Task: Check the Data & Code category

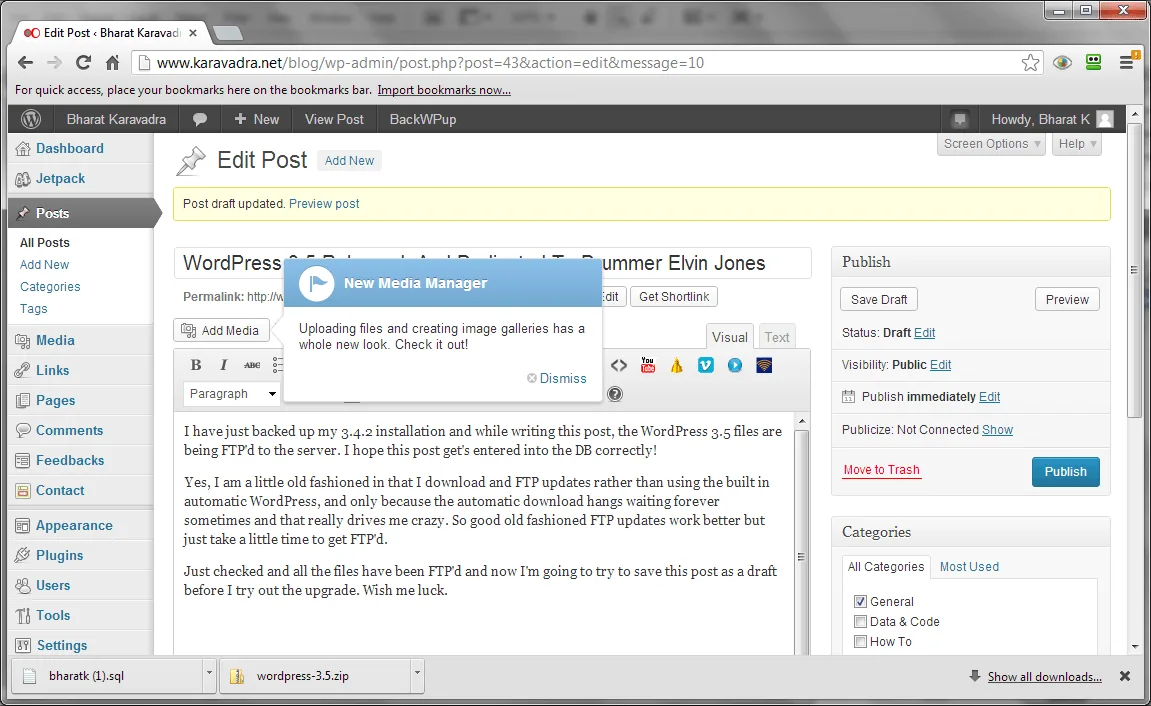Action: (860, 622)
